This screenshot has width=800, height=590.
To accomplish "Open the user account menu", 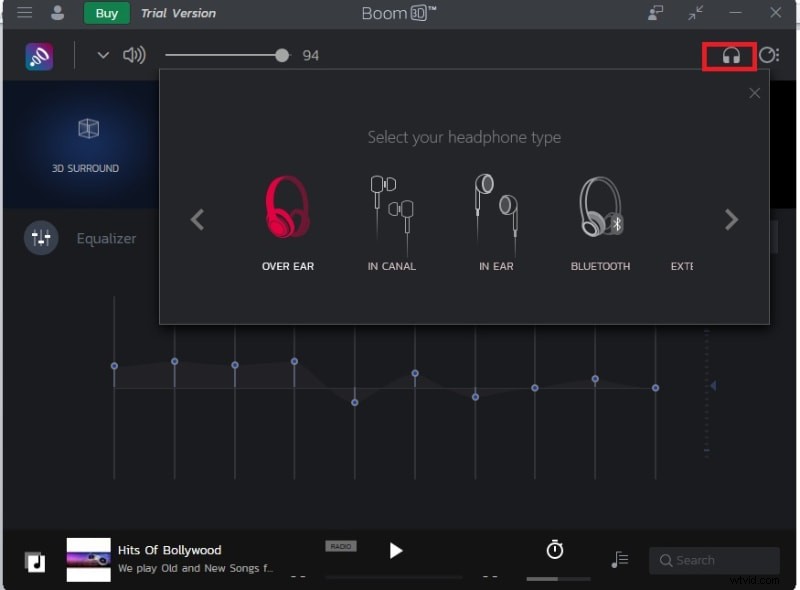I will tap(57, 13).
